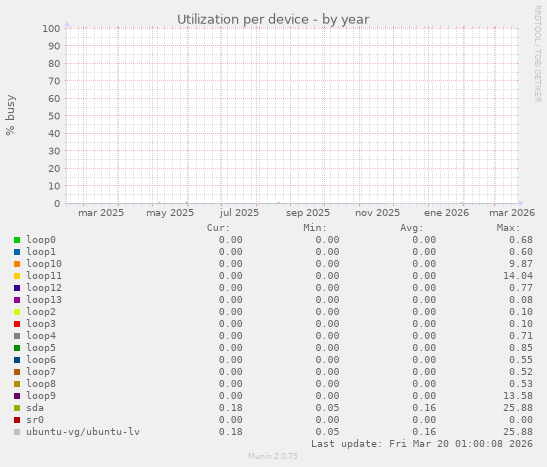The width and height of the screenshot is (547, 467).
Task: Click sda minimum value 0.05
Action: pyautogui.click(x=328, y=408)
